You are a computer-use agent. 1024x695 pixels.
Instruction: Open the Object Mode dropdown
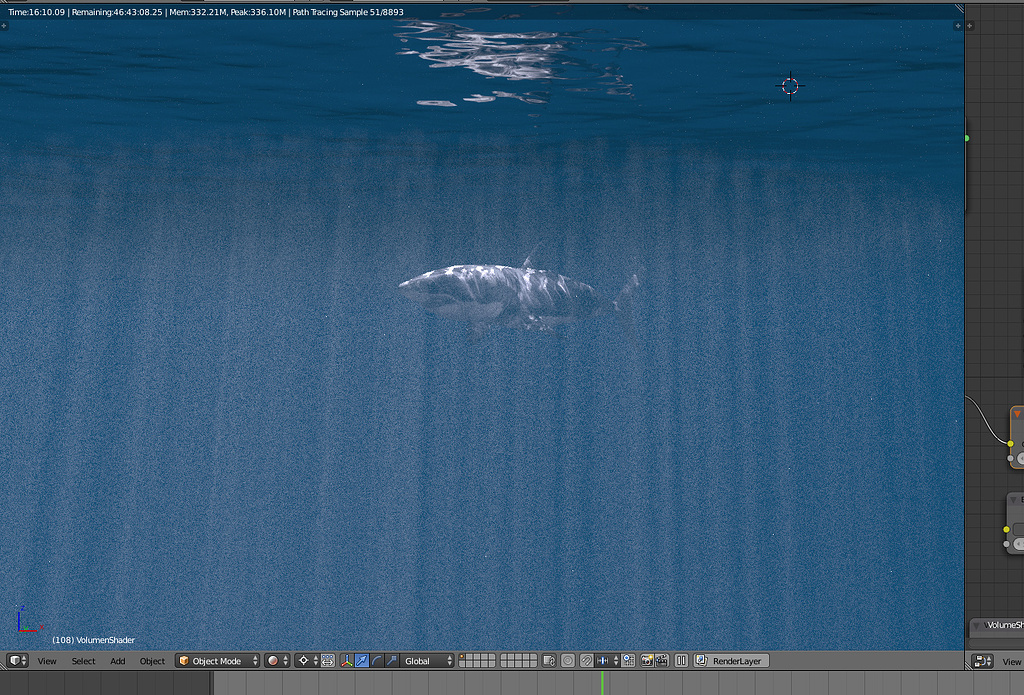click(217, 660)
